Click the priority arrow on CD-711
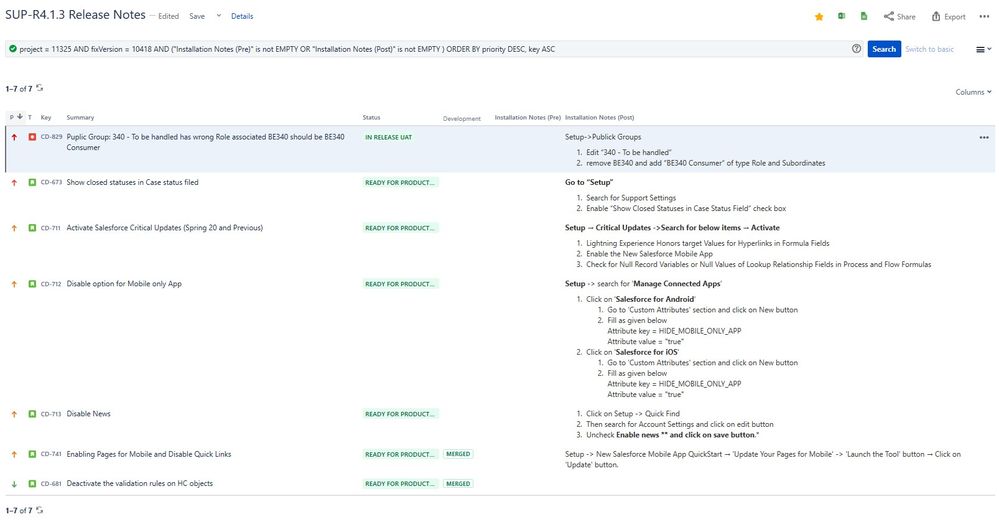The width and height of the screenshot is (999, 524). pos(14,228)
